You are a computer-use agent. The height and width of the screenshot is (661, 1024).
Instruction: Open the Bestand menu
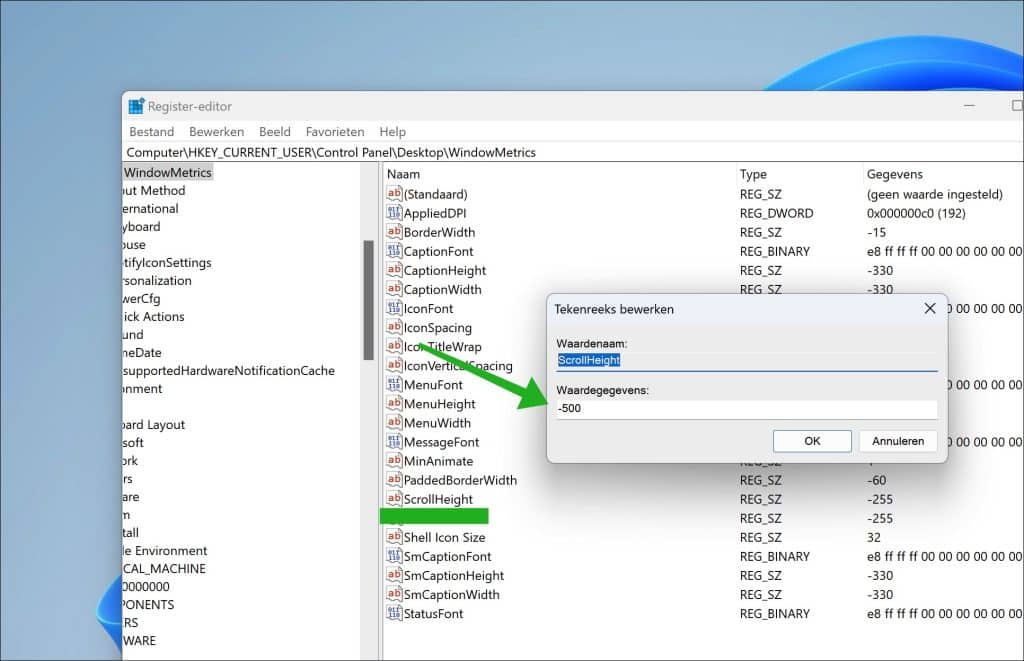pos(152,132)
